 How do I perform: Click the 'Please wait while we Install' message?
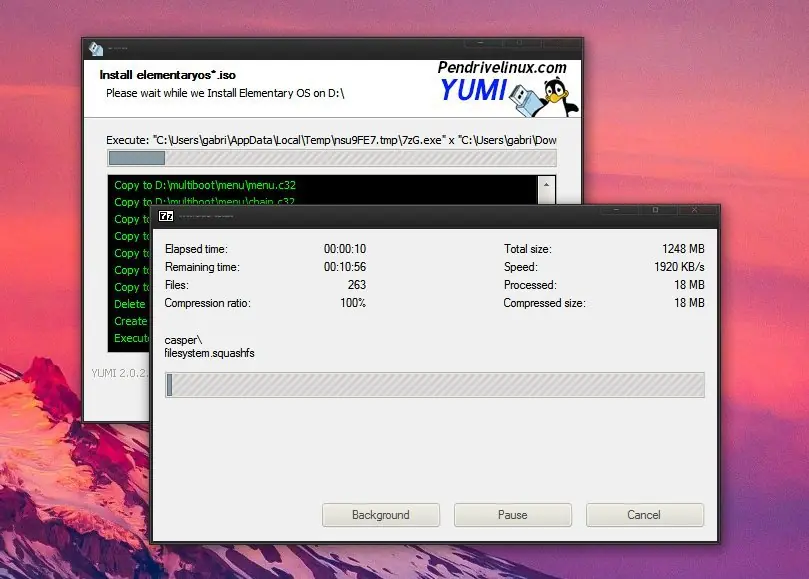tap(225, 93)
